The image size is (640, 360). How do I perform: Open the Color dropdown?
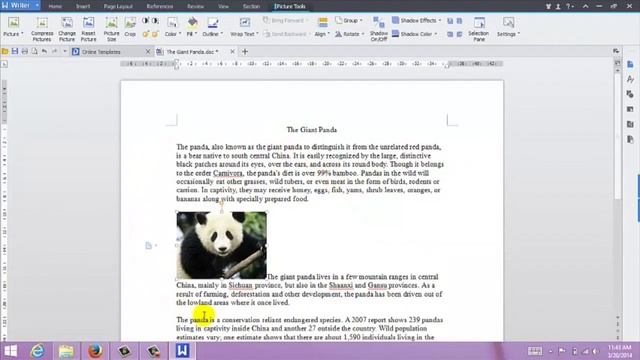coord(172,28)
